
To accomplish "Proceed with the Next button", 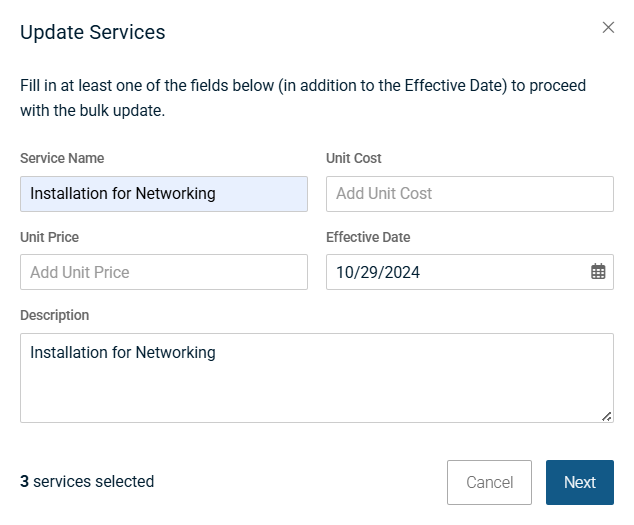I will tap(579, 482).
